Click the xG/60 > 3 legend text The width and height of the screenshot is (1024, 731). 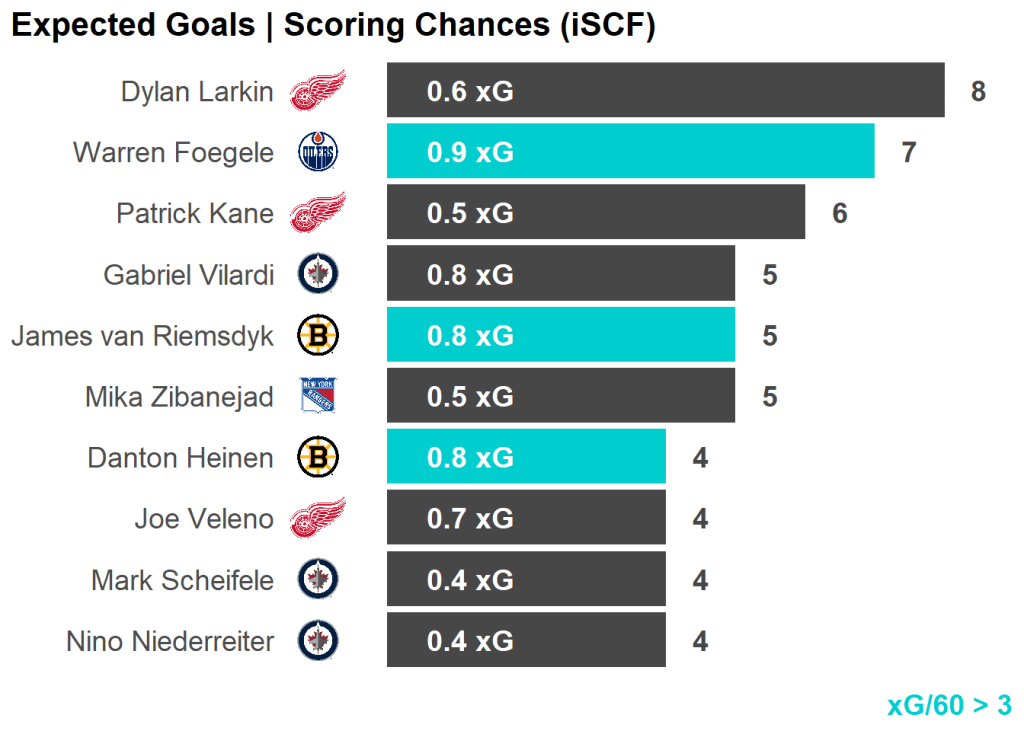click(x=949, y=705)
